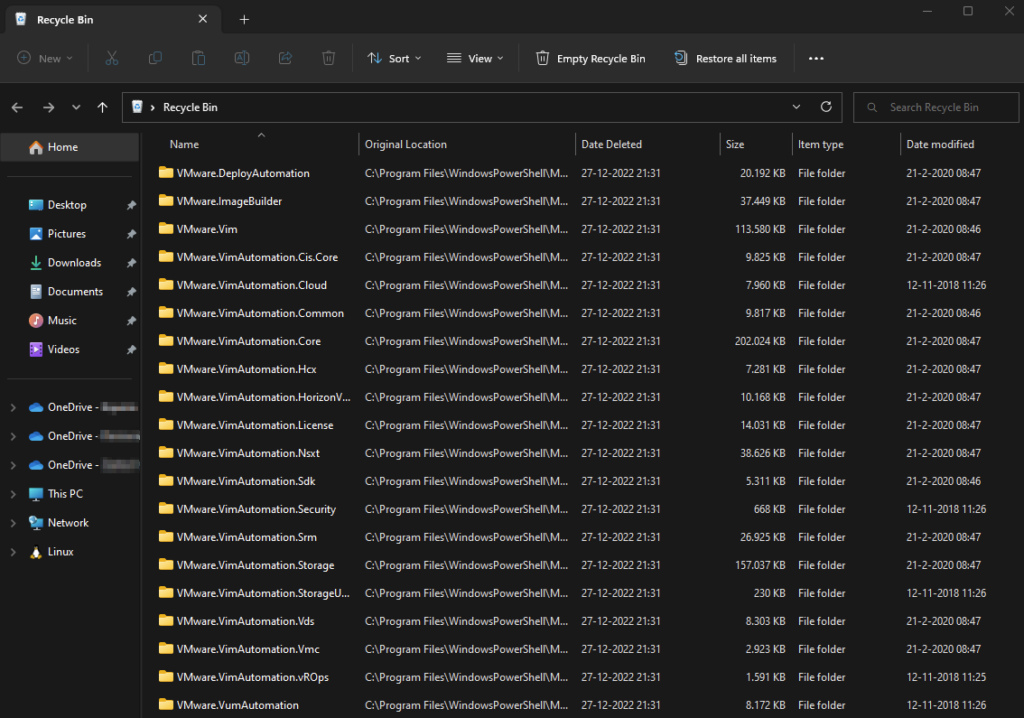Go back using the back arrow
This screenshot has width=1024, height=718.
pyautogui.click(x=16, y=107)
